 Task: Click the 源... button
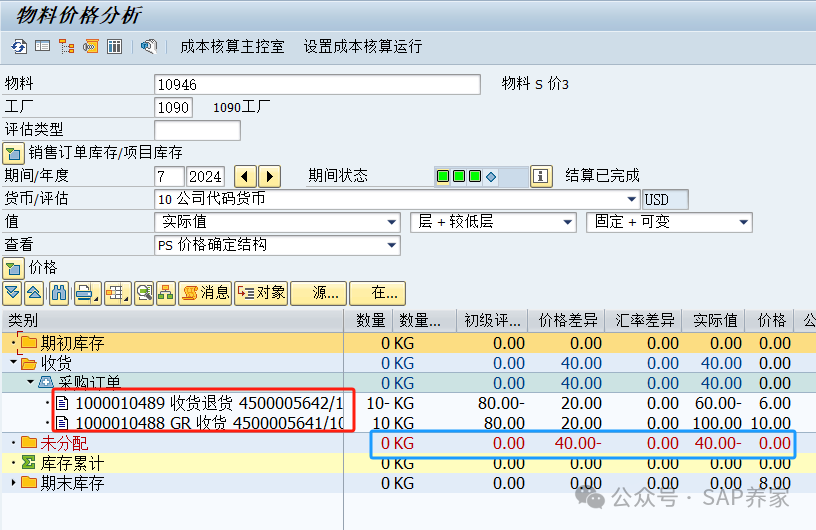[319, 293]
